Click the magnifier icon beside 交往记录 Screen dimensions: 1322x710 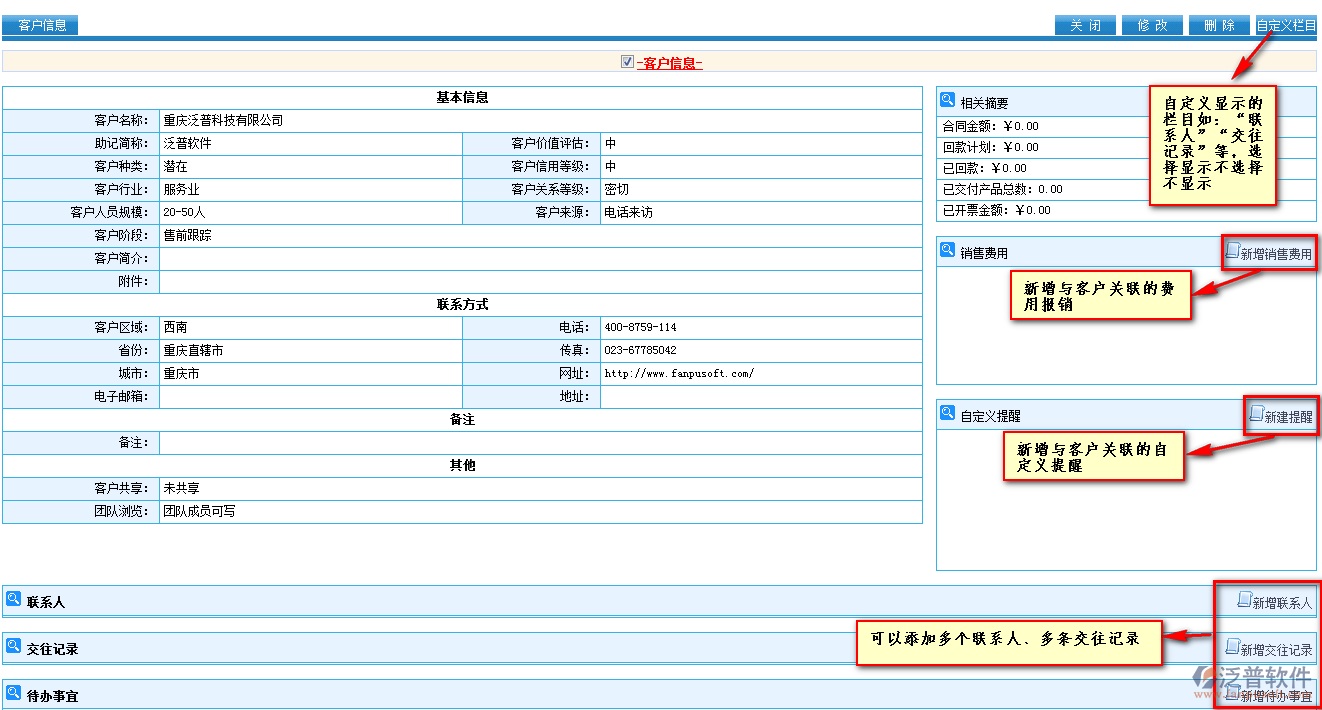13,646
